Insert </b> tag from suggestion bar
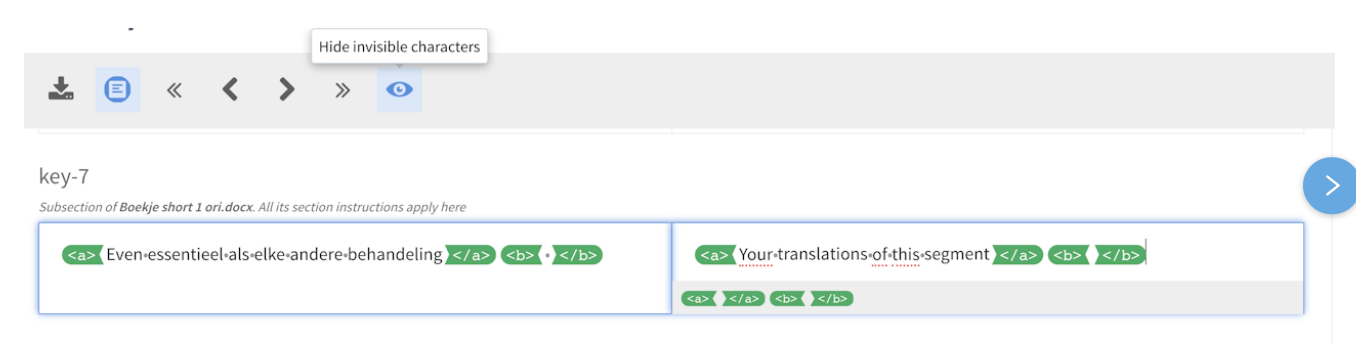This screenshot has width=1356, height=362. [832, 298]
